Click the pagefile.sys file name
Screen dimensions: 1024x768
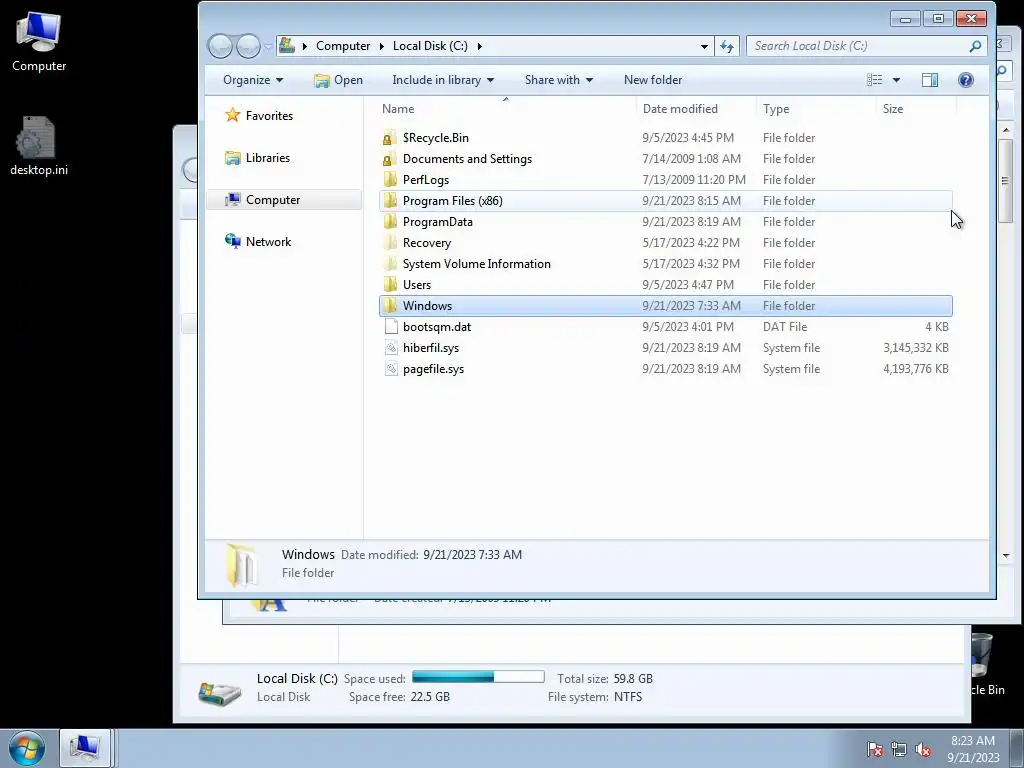tap(434, 369)
